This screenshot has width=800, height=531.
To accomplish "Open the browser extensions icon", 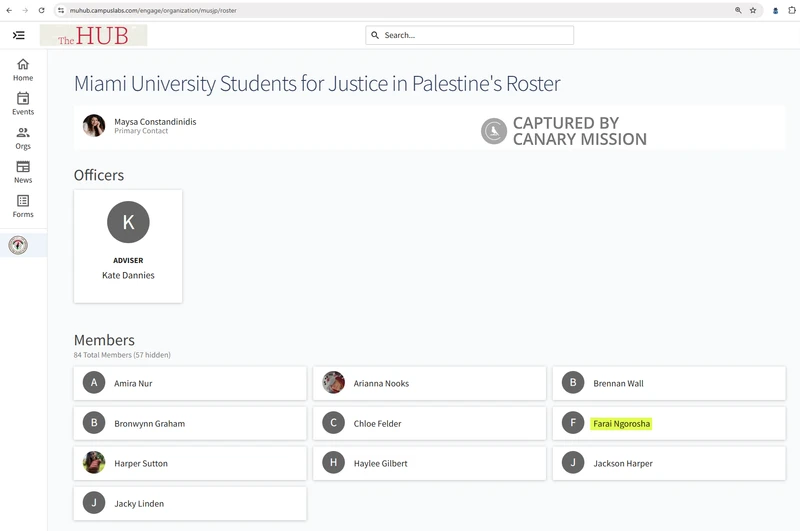I will click(792, 10).
